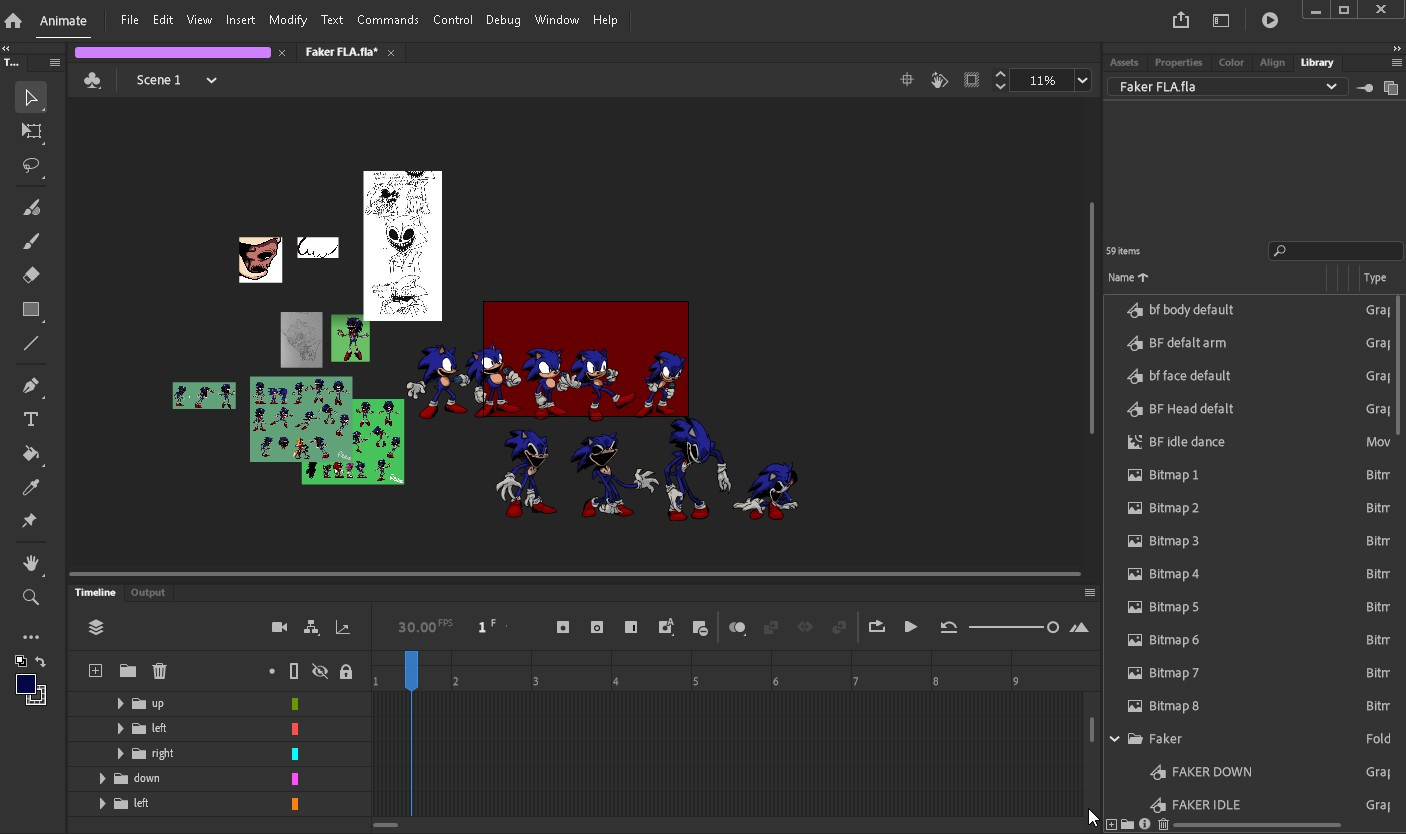Enable Onion Skin on the timeline
The height and width of the screenshot is (834, 1406).
[738, 627]
